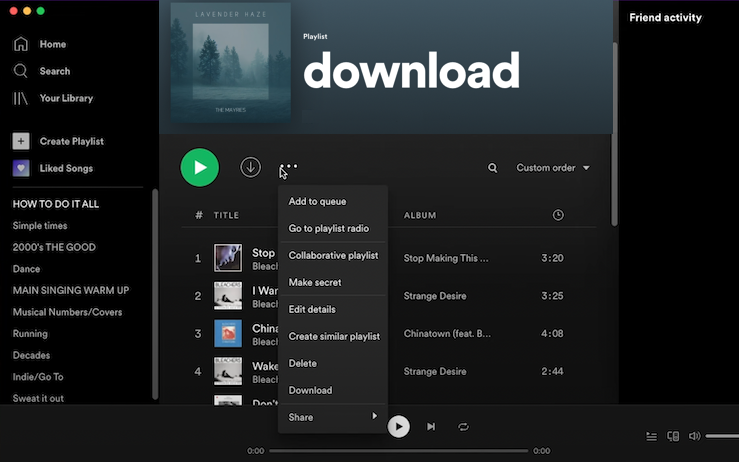Click the Lavender Haze playlist cover art
The width and height of the screenshot is (739, 462).
[x=231, y=62]
